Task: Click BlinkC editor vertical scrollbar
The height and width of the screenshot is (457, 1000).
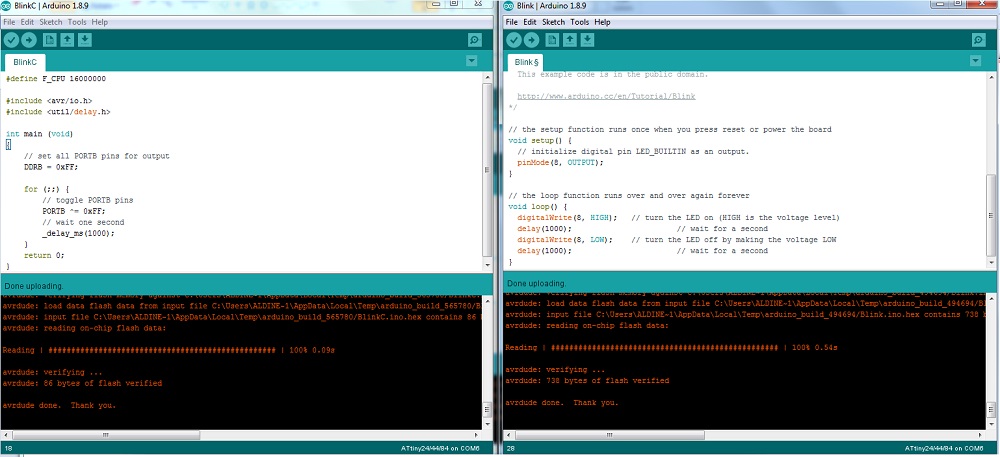Action: click(x=487, y=172)
